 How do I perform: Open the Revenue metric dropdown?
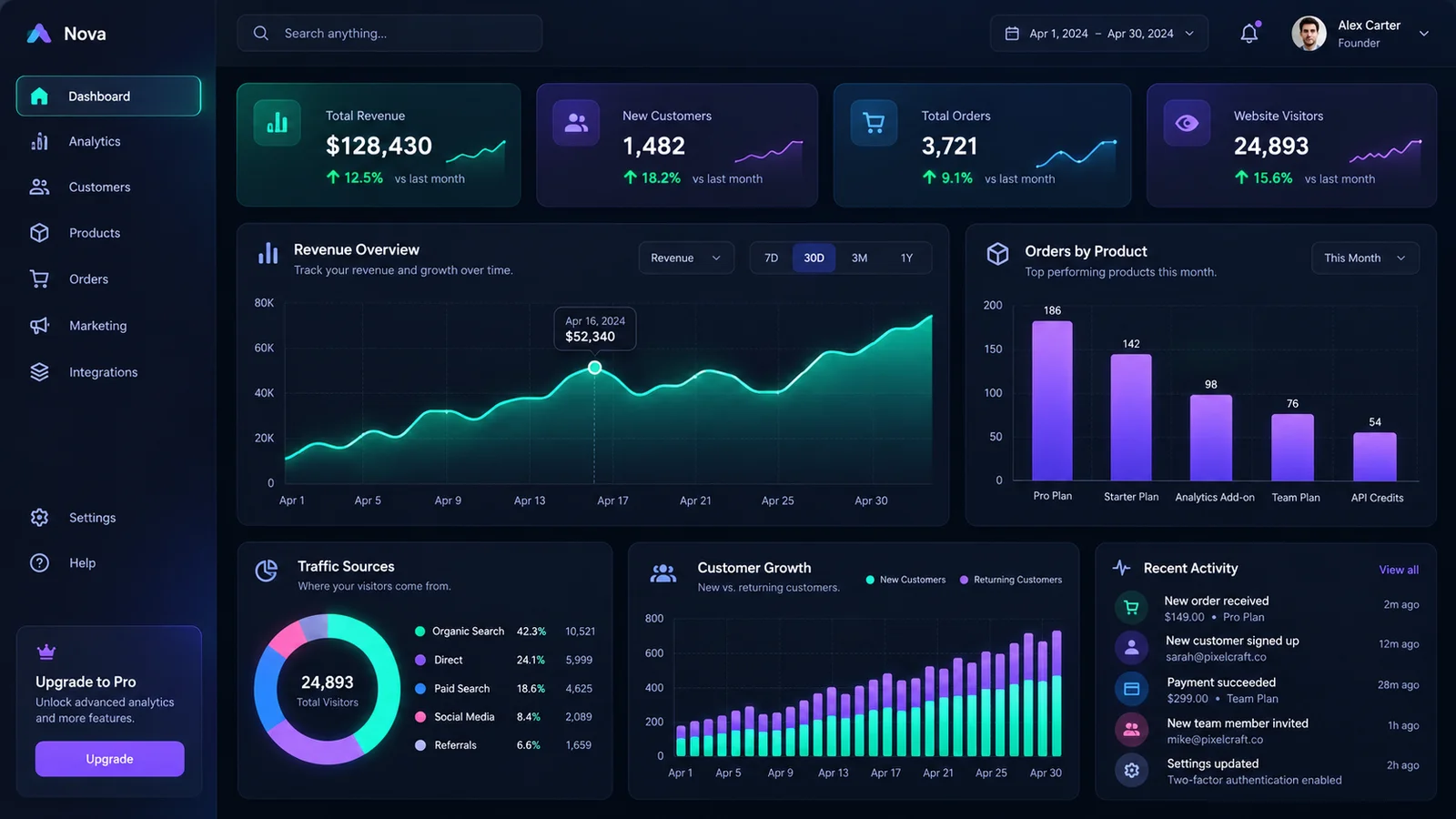686,258
